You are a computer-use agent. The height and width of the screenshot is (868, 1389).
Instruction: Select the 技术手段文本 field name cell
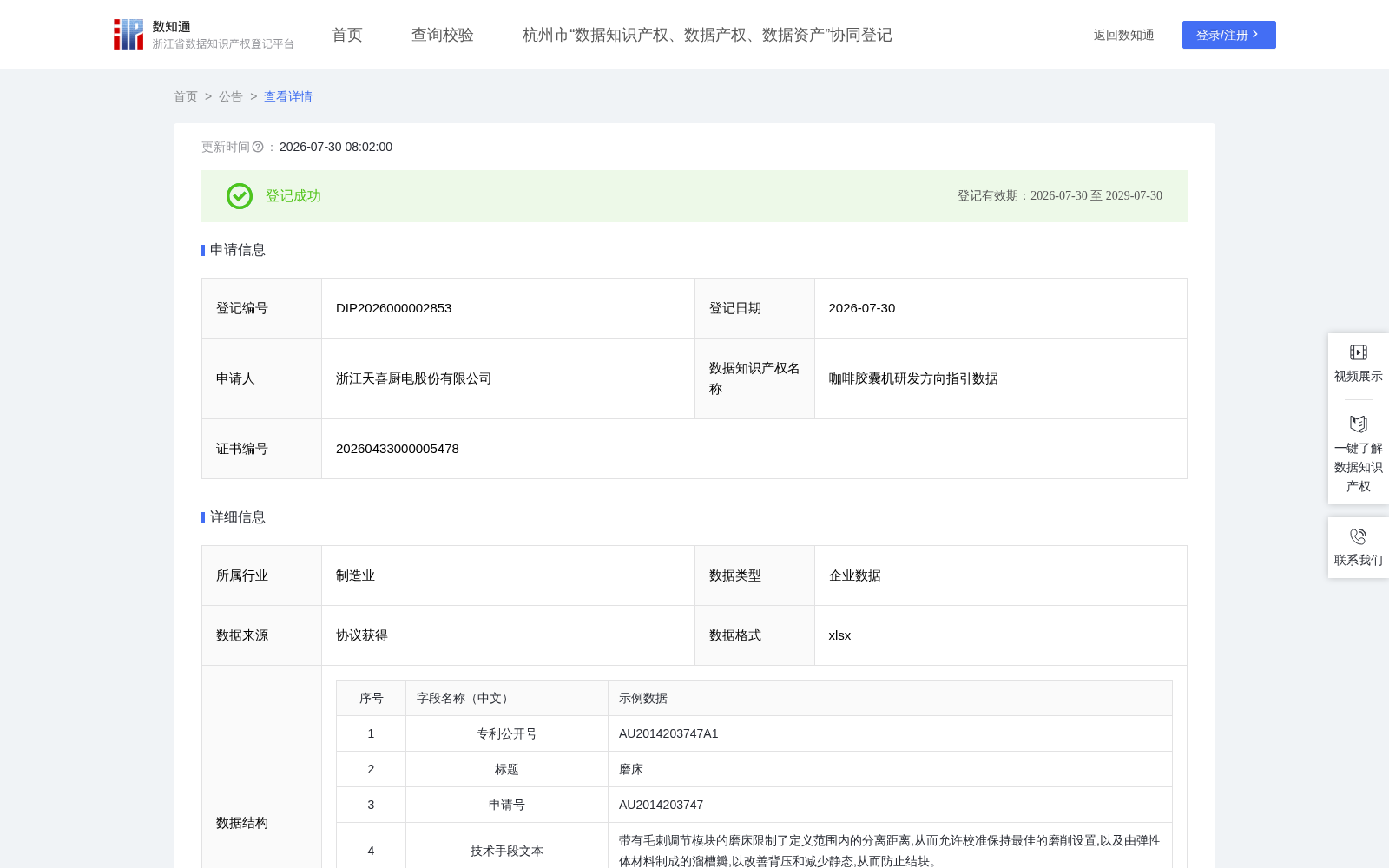click(x=507, y=851)
